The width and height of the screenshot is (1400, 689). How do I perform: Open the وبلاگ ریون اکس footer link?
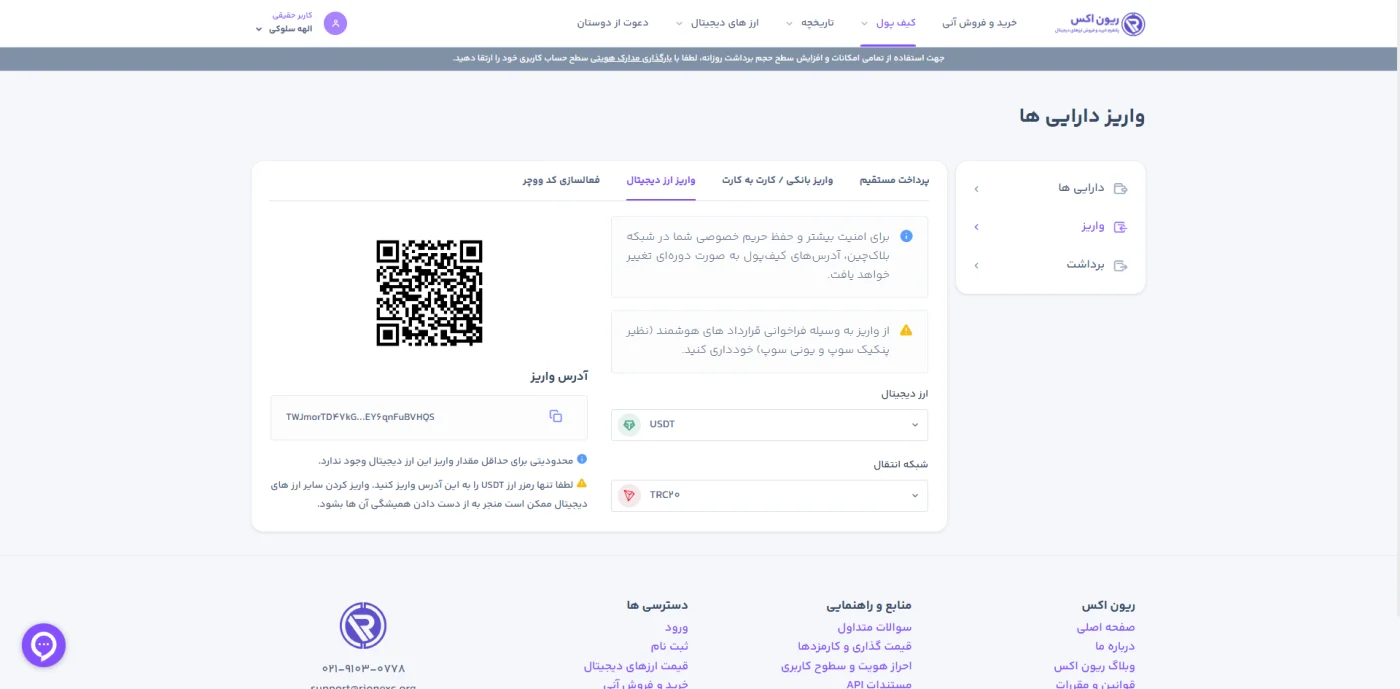tap(1094, 666)
